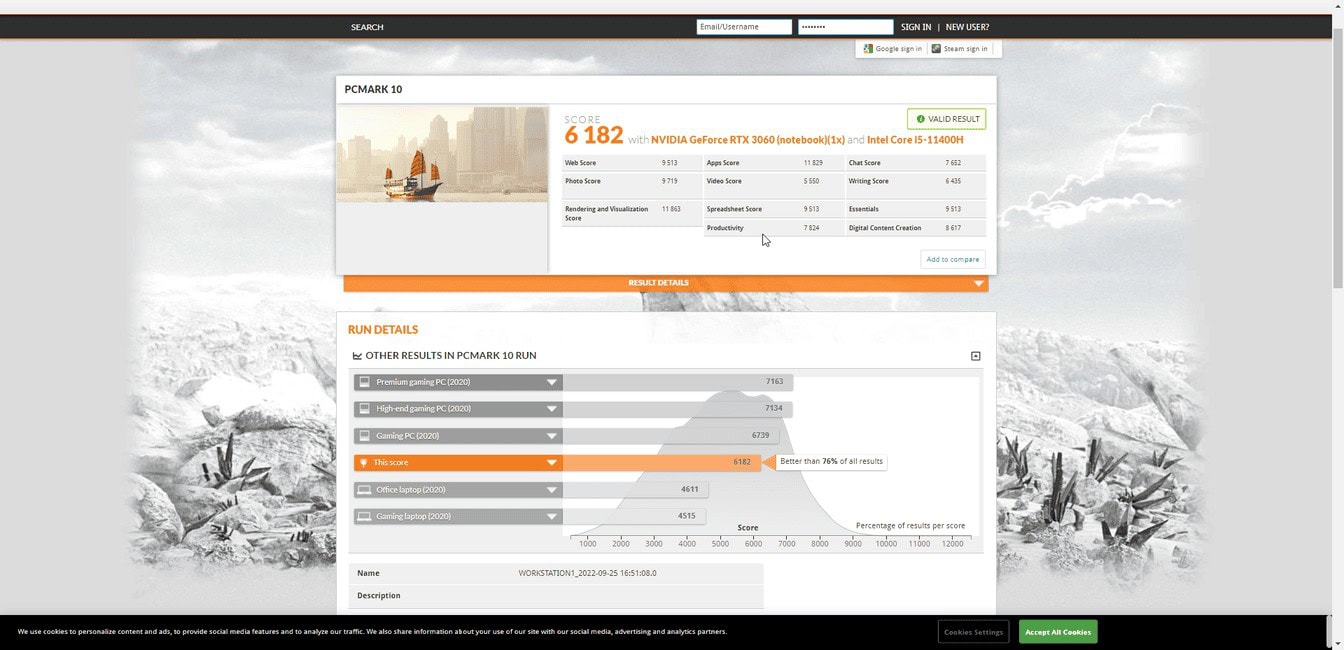Click the monitor icon on Premium gaming PC row

click(x=365, y=382)
